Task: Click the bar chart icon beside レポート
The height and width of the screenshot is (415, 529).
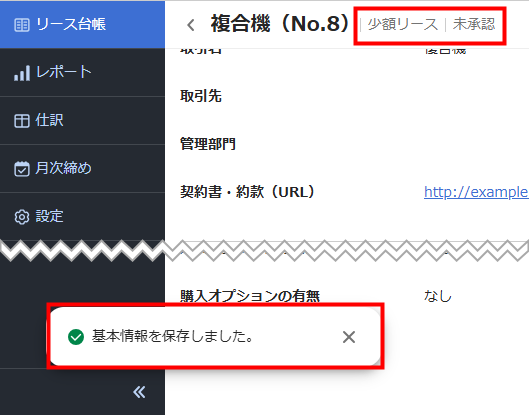Action: pos(22,73)
